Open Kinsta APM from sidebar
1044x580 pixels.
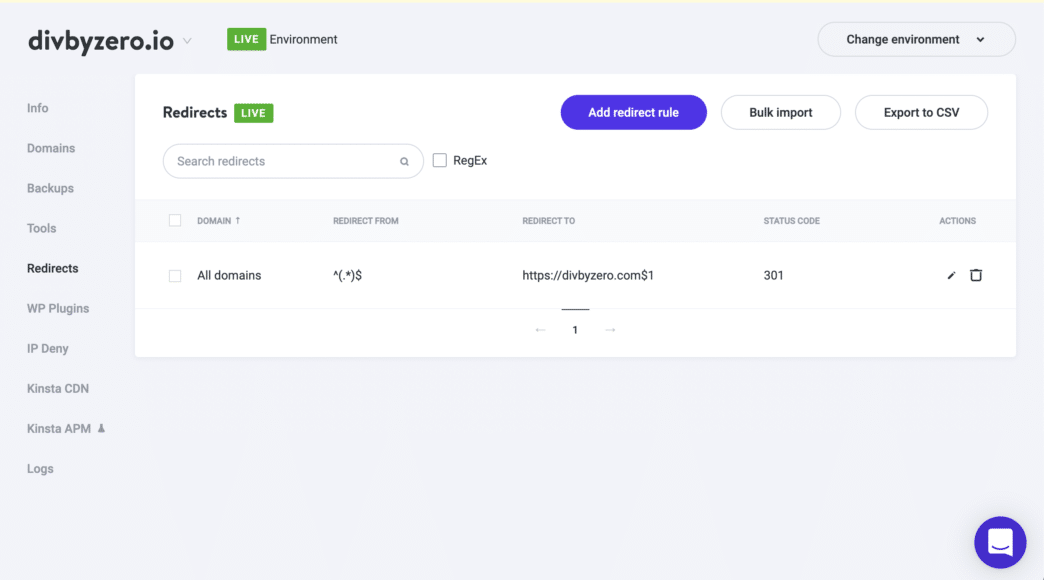coord(59,428)
